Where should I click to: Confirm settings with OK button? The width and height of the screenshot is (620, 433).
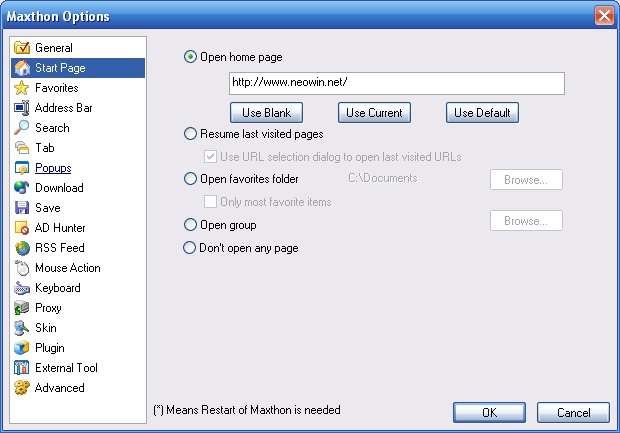click(x=490, y=412)
